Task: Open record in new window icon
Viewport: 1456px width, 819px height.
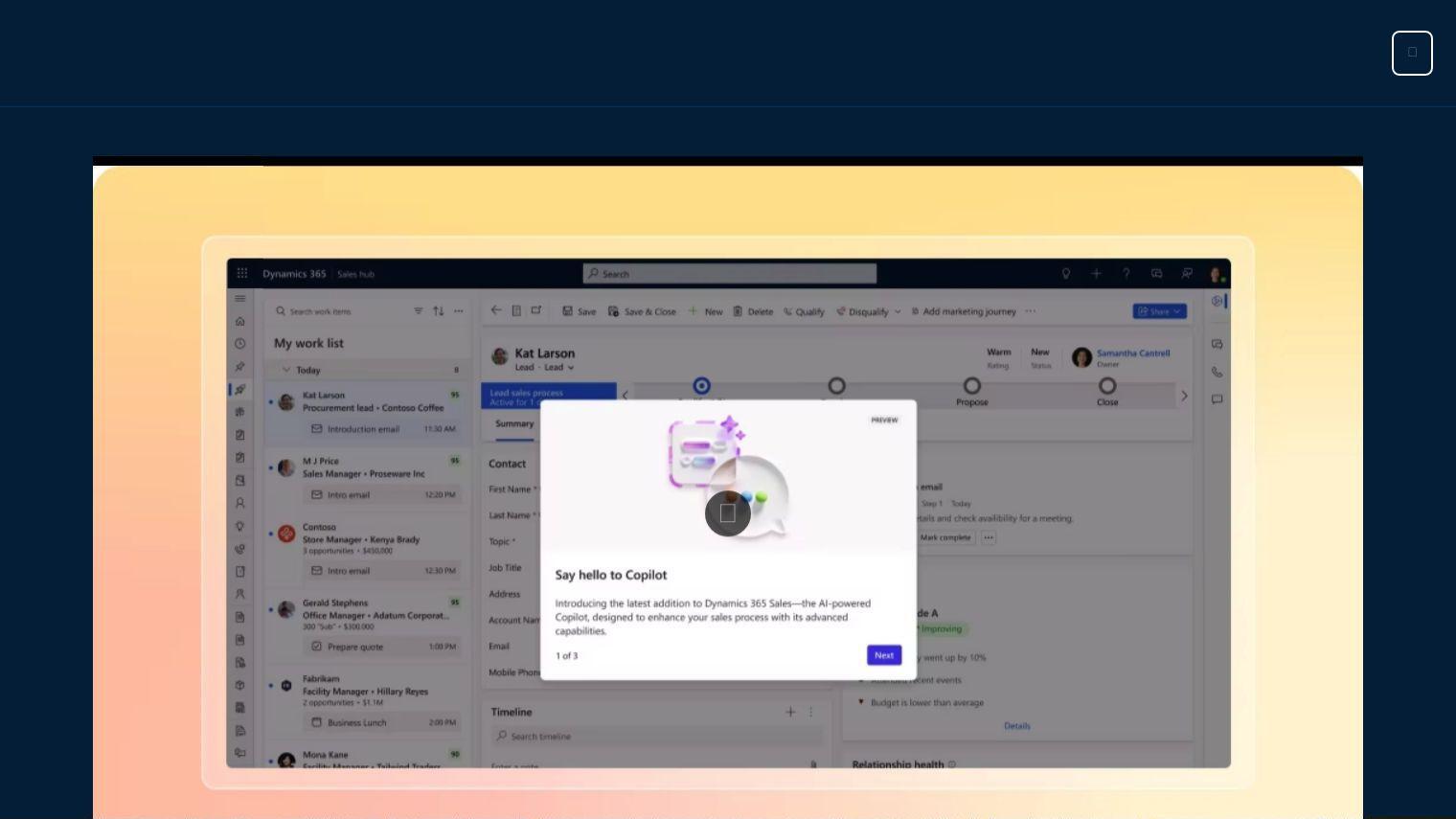Action: pyautogui.click(x=536, y=310)
